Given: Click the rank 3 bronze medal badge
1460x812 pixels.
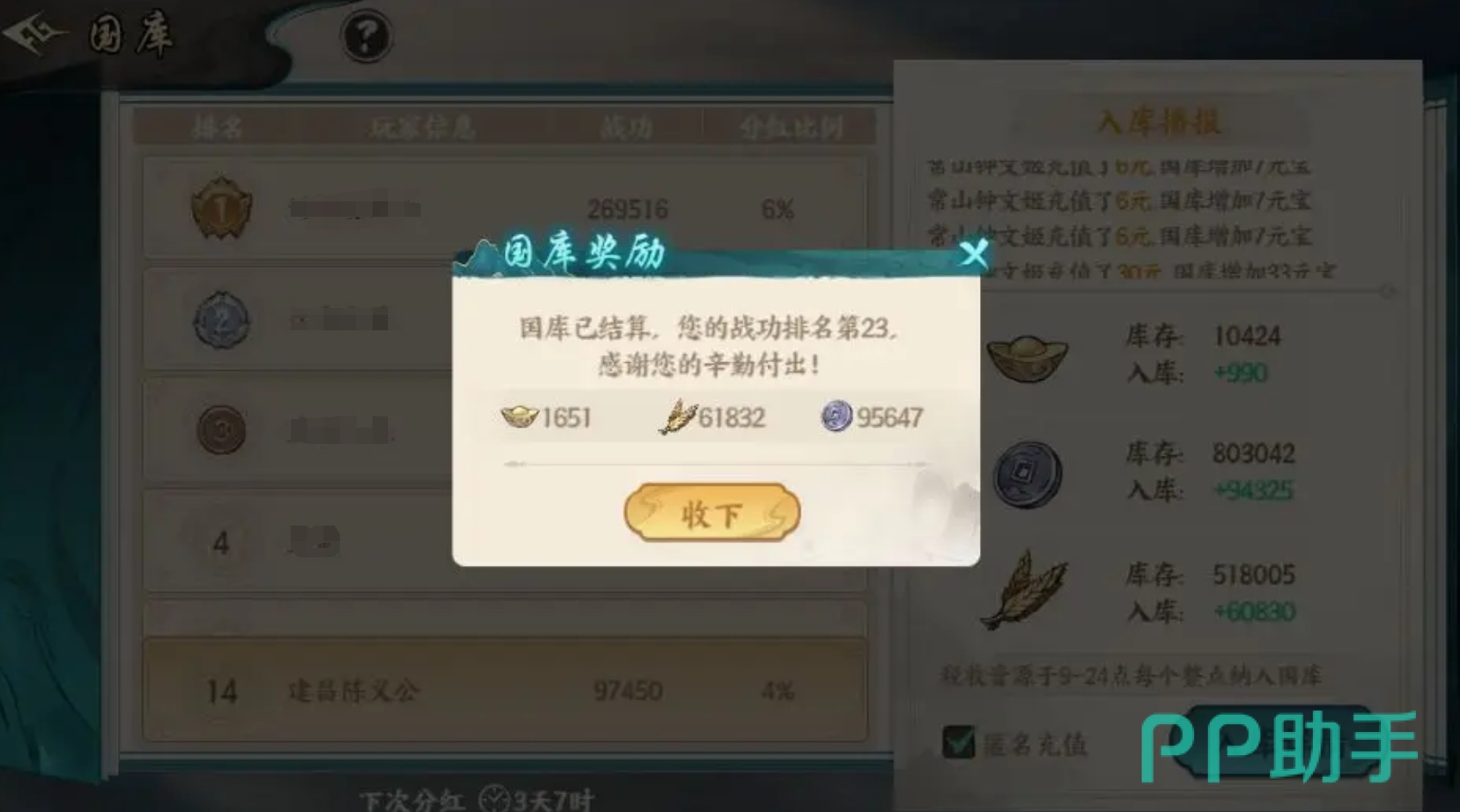Looking at the screenshot, I should click(222, 429).
